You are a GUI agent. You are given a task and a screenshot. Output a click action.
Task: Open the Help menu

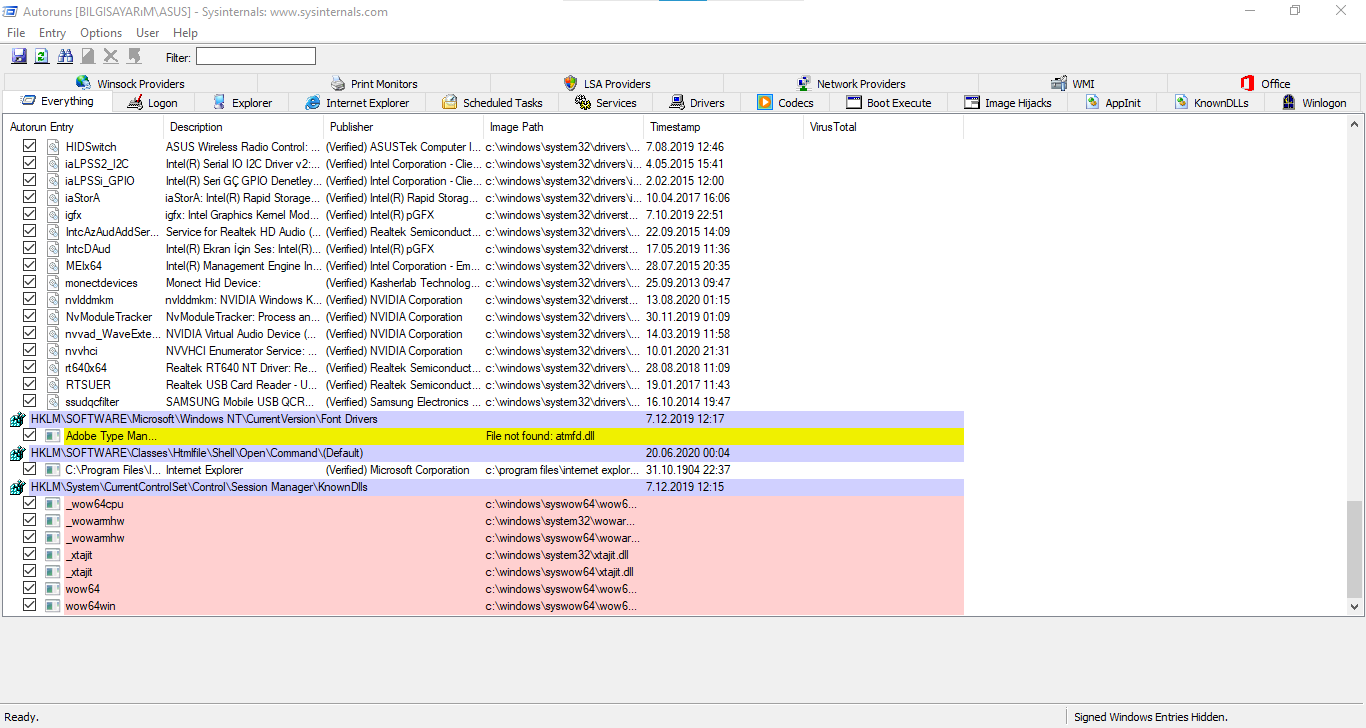185,33
